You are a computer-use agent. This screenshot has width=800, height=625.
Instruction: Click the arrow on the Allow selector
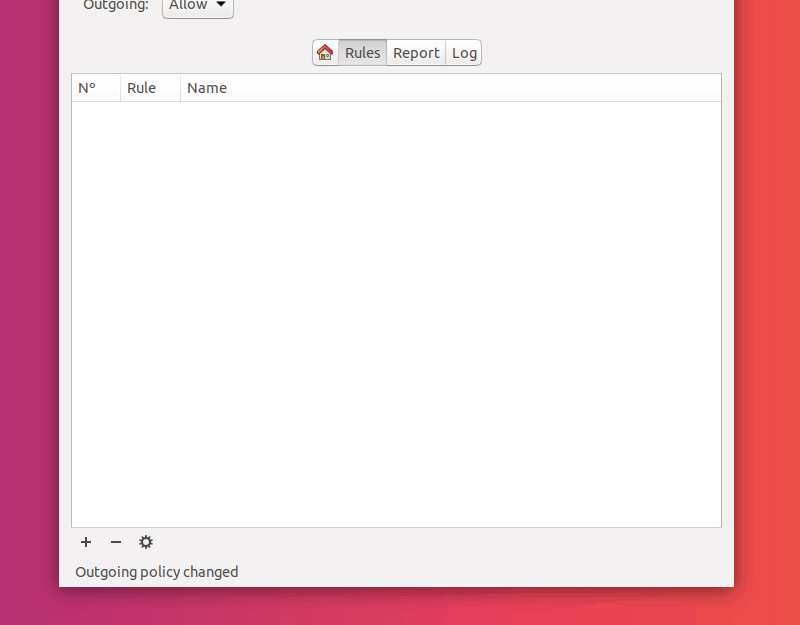pyautogui.click(x=220, y=5)
